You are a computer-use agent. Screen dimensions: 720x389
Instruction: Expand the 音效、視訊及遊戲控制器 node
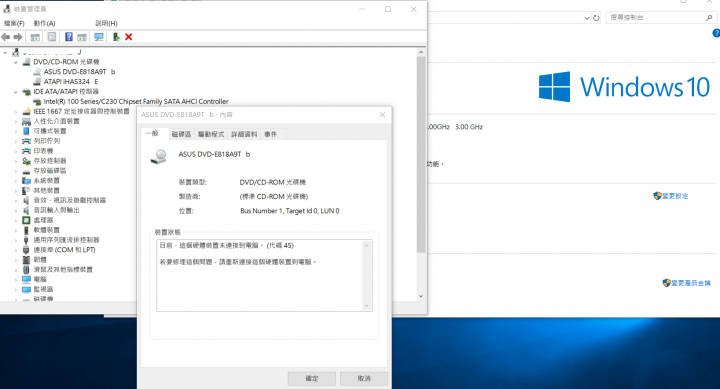click(x=16, y=200)
